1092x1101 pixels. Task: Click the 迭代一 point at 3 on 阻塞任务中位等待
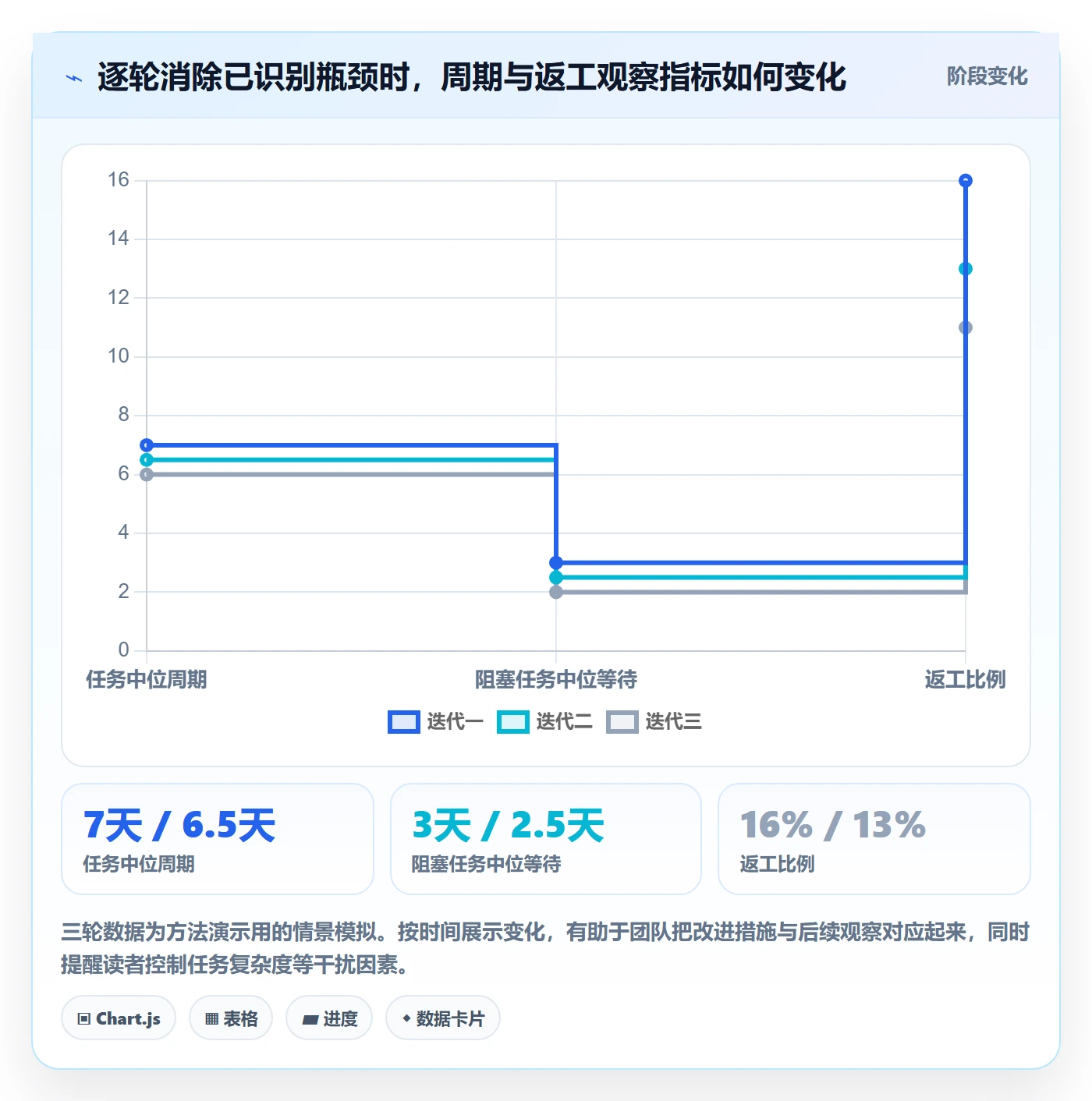click(556, 563)
